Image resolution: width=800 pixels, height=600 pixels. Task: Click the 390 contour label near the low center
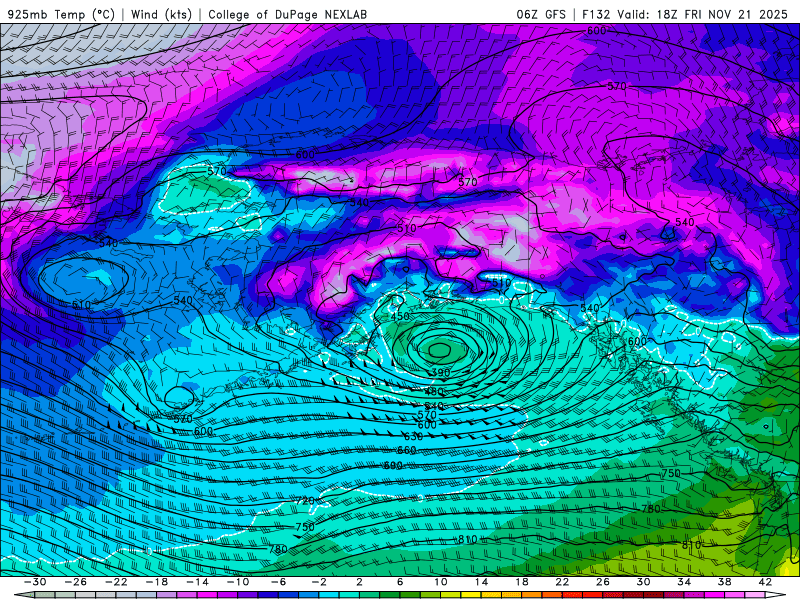point(441,373)
